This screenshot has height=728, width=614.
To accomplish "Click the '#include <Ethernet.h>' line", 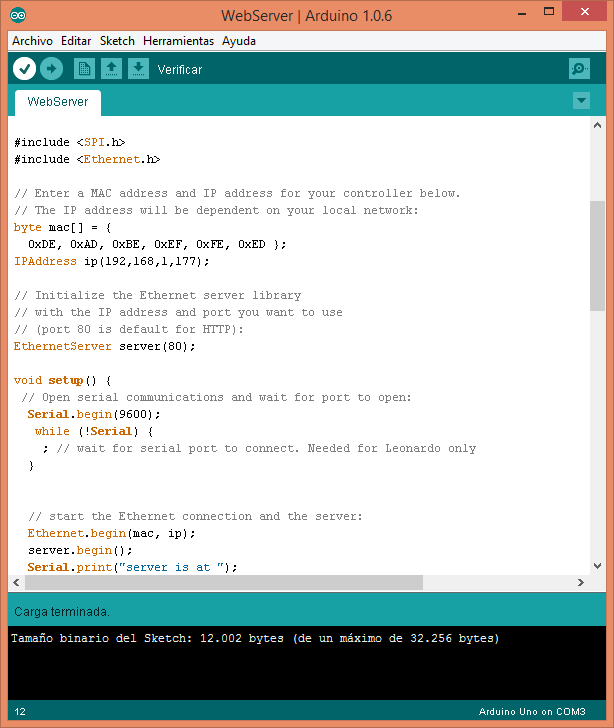I will 87,159.
